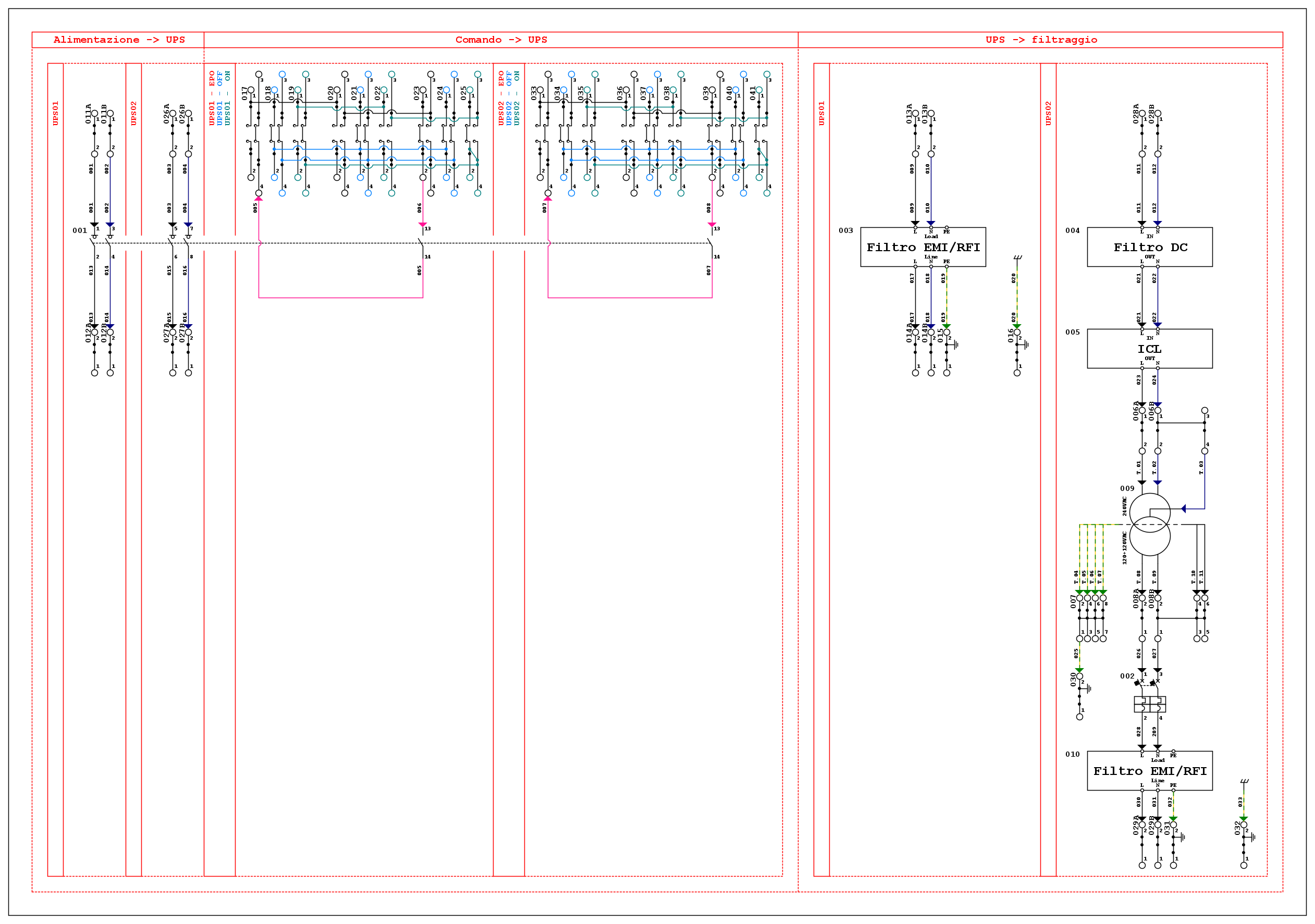Click the 'UPS01 - EPO' red legend text
This screenshot has width=1315, height=924.
pyautogui.click(x=212, y=98)
